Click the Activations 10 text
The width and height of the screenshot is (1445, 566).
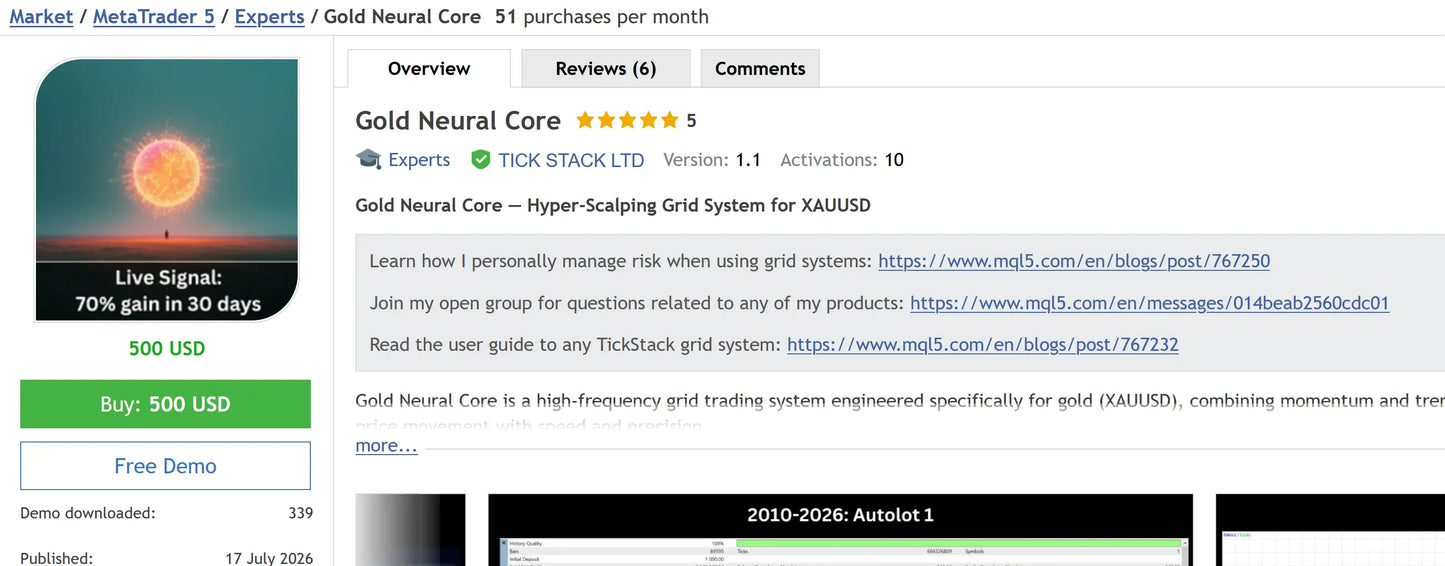[x=842, y=160]
